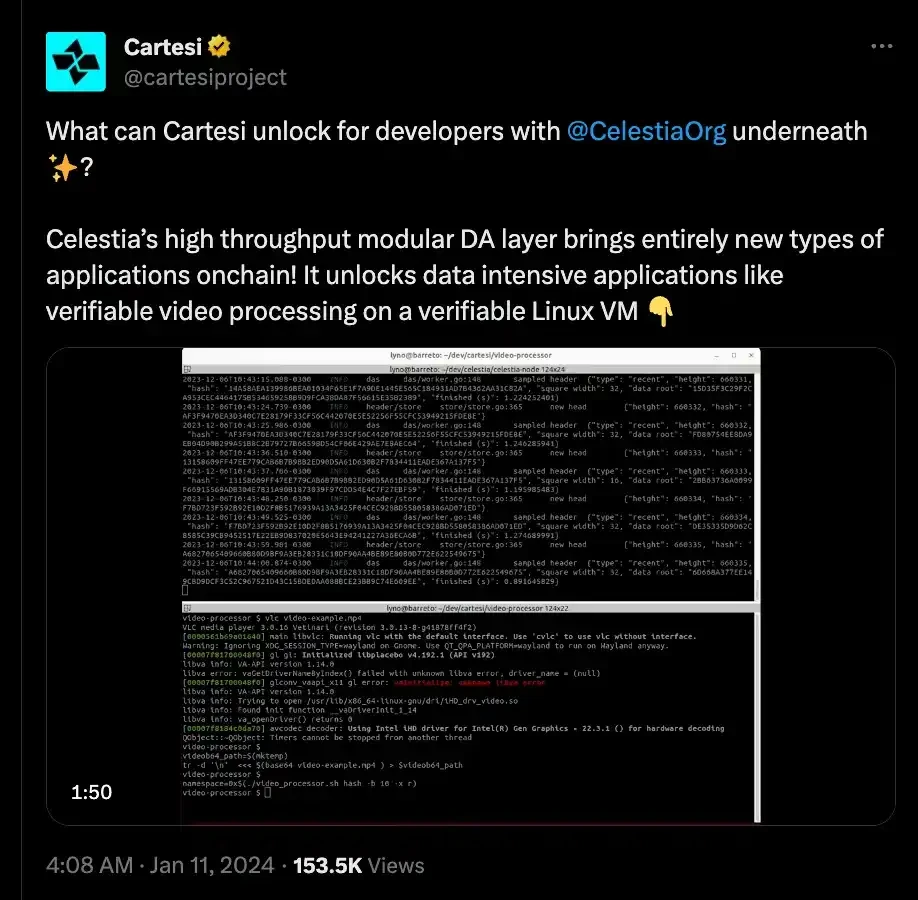Viewport: 918px width, 900px height.
Task: Click the video-processor $ prompt cursor
Action: (268, 793)
